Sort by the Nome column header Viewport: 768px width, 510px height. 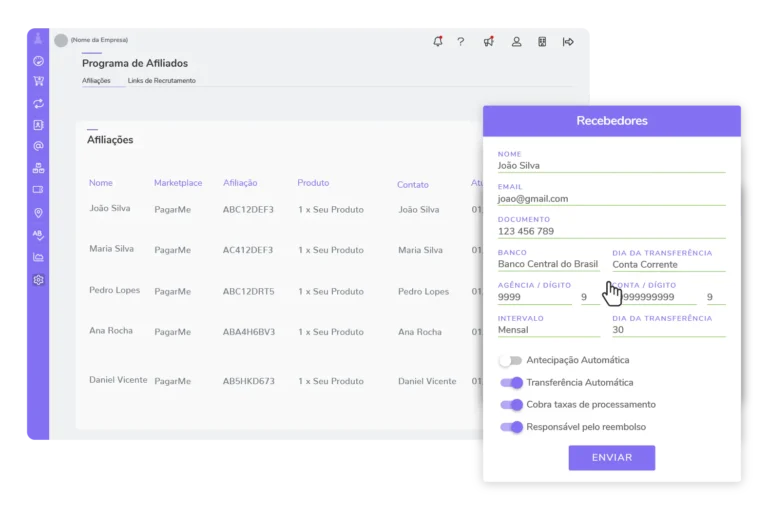click(x=101, y=183)
